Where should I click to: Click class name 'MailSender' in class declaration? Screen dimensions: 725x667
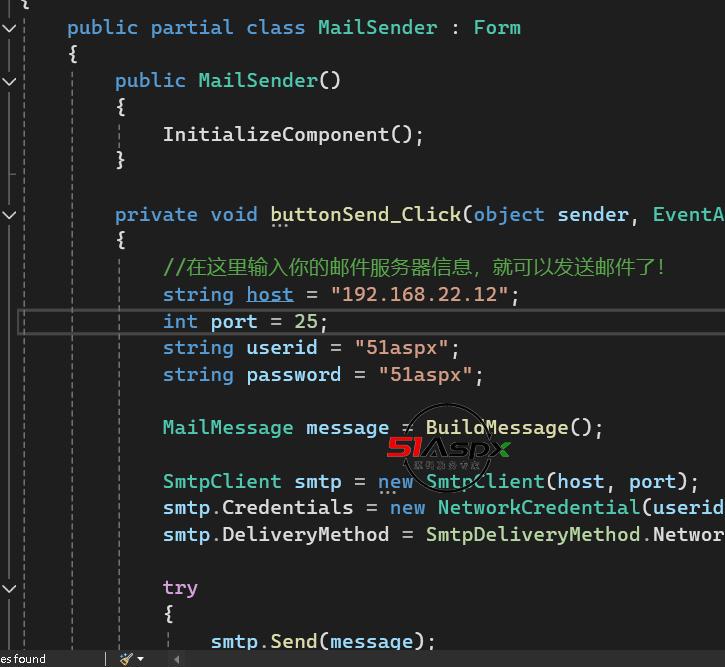pos(377,28)
